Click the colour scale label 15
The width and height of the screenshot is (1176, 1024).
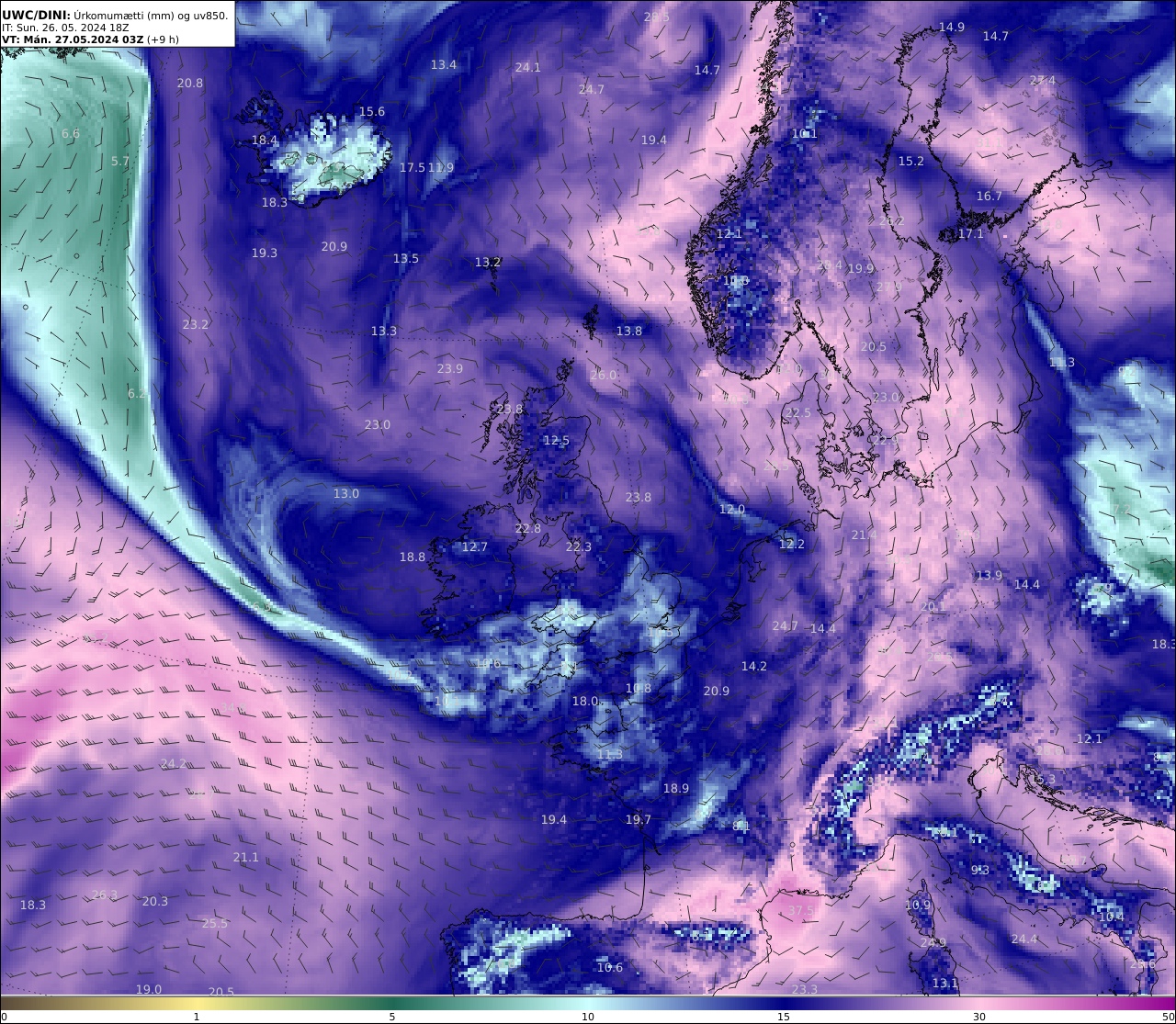click(x=784, y=1017)
